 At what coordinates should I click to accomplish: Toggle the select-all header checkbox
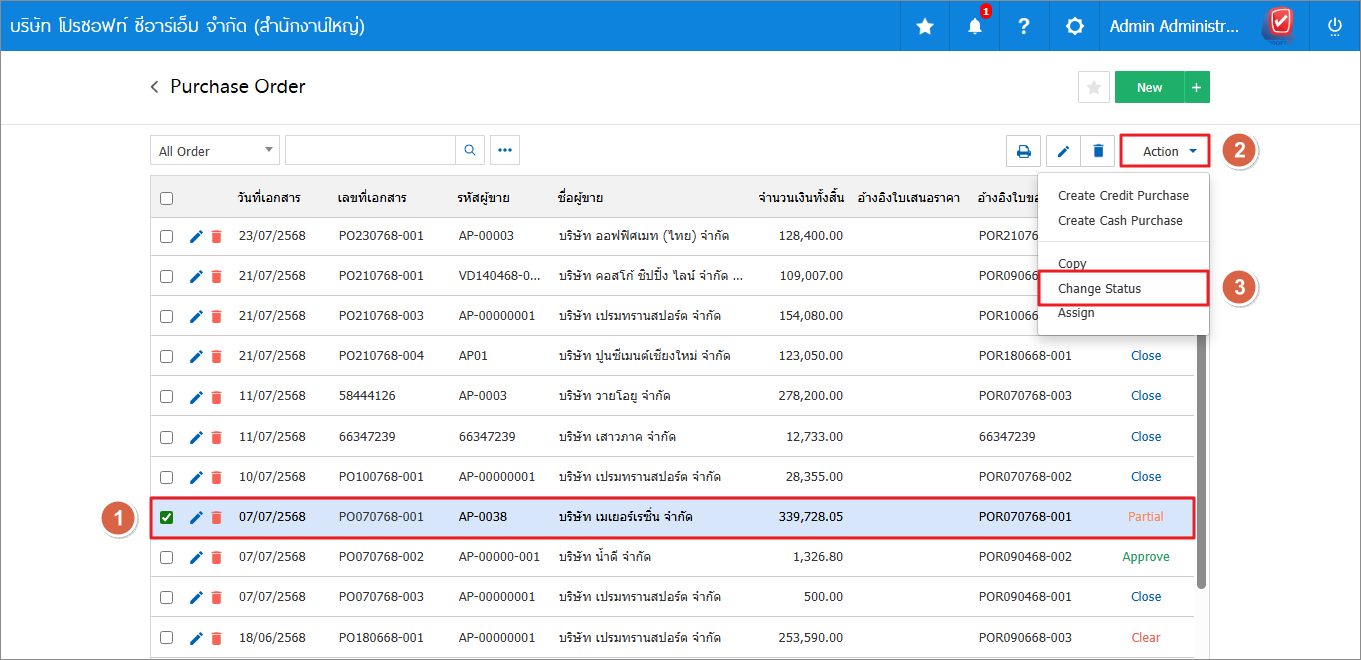point(167,198)
